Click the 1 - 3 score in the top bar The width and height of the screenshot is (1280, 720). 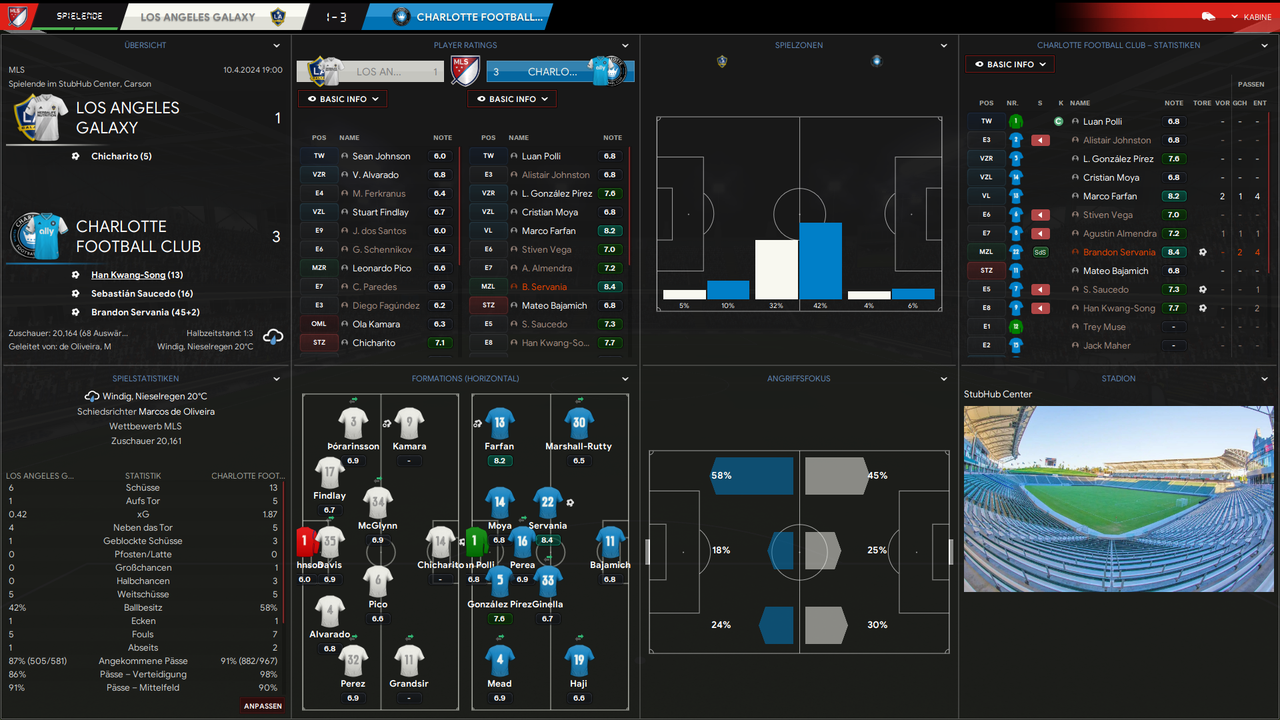click(337, 17)
